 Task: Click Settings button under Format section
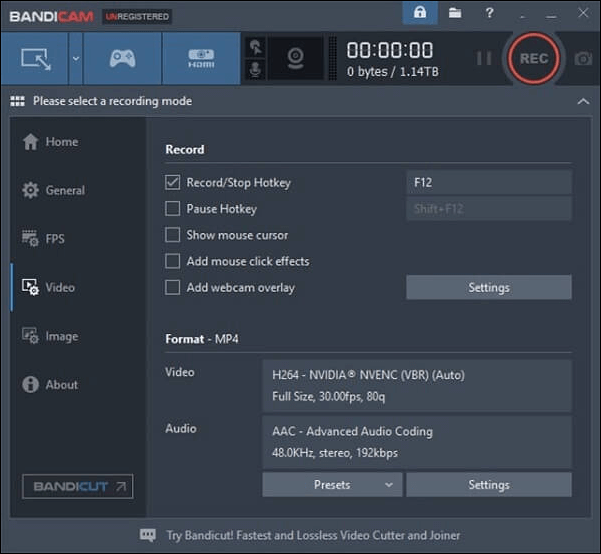(488, 485)
